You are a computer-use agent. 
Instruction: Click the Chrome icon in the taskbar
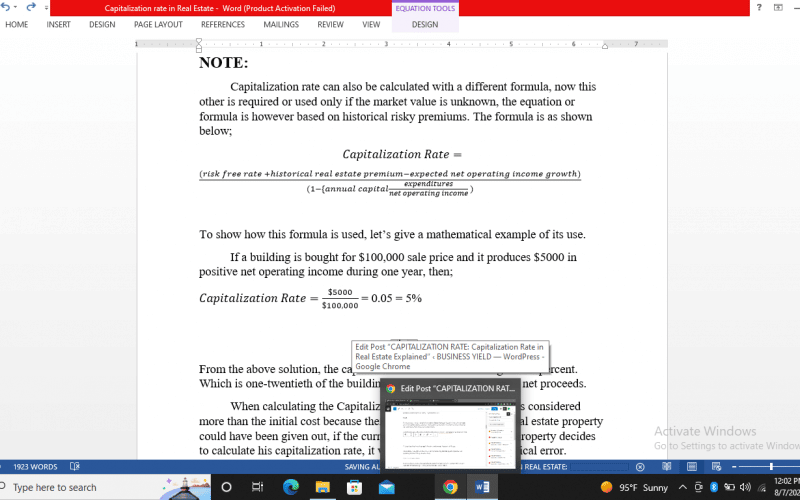click(x=451, y=487)
